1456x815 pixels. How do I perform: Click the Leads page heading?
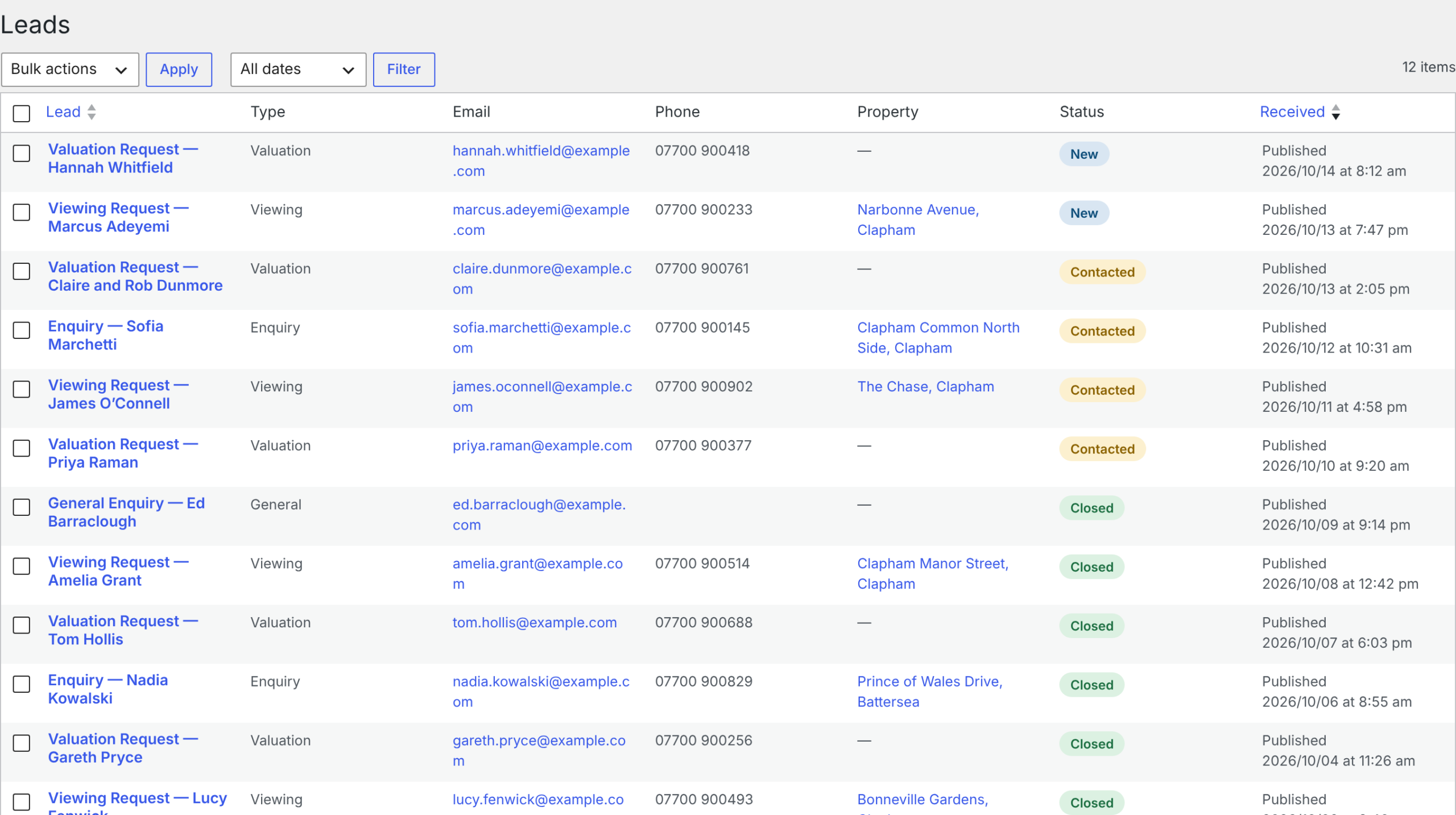pyautogui.click(x=35, y=25)
